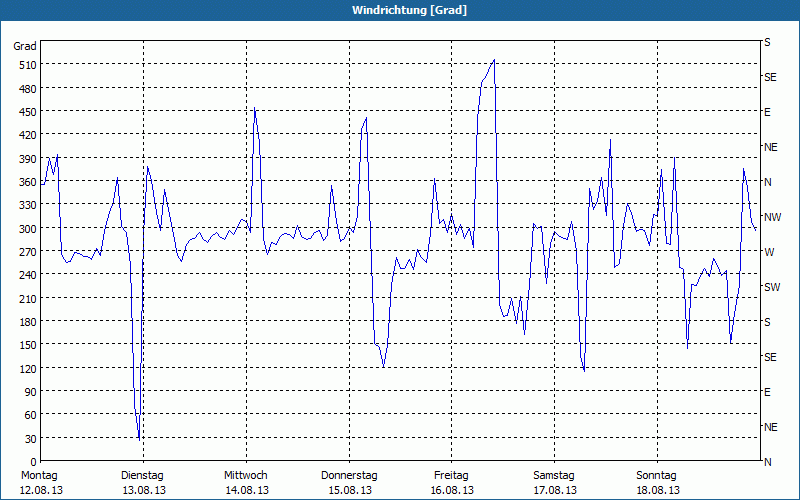The image size is (800, 500).
Task: Click the compass E label level with 90
Action: click(x=767, y=392)
